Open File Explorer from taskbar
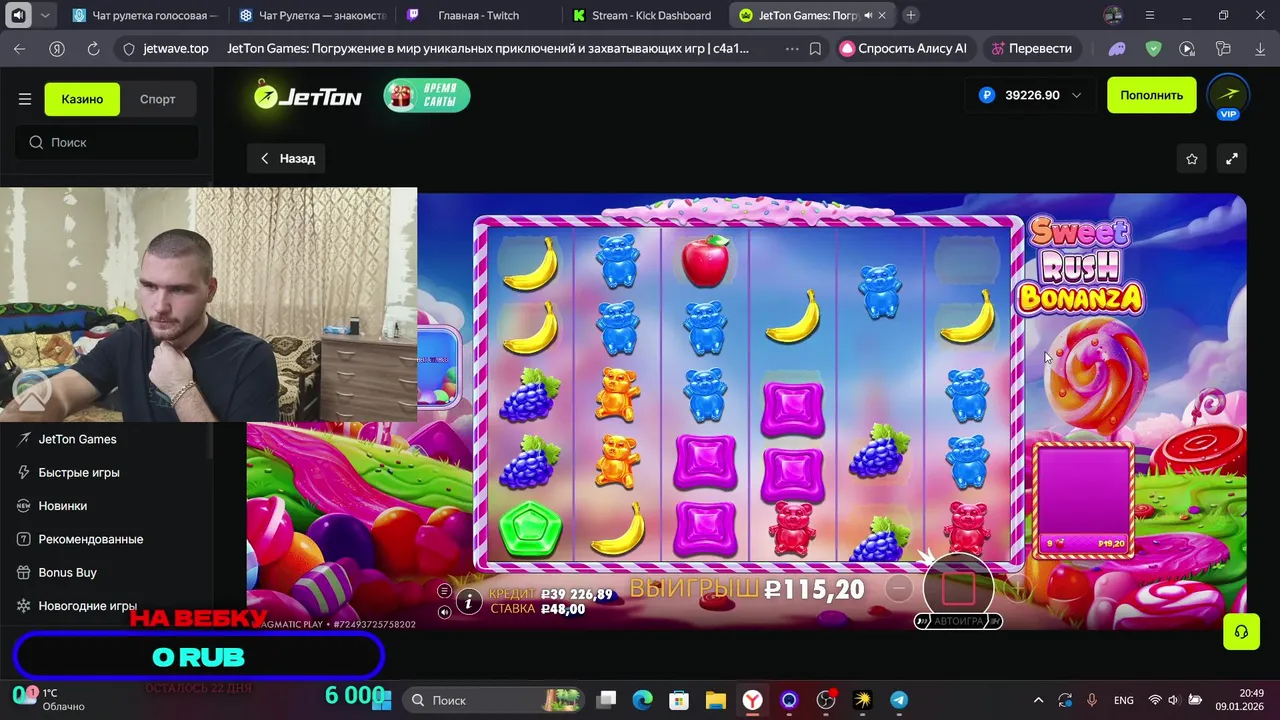Screen dimensions: 1280x720 click(715, 700)
